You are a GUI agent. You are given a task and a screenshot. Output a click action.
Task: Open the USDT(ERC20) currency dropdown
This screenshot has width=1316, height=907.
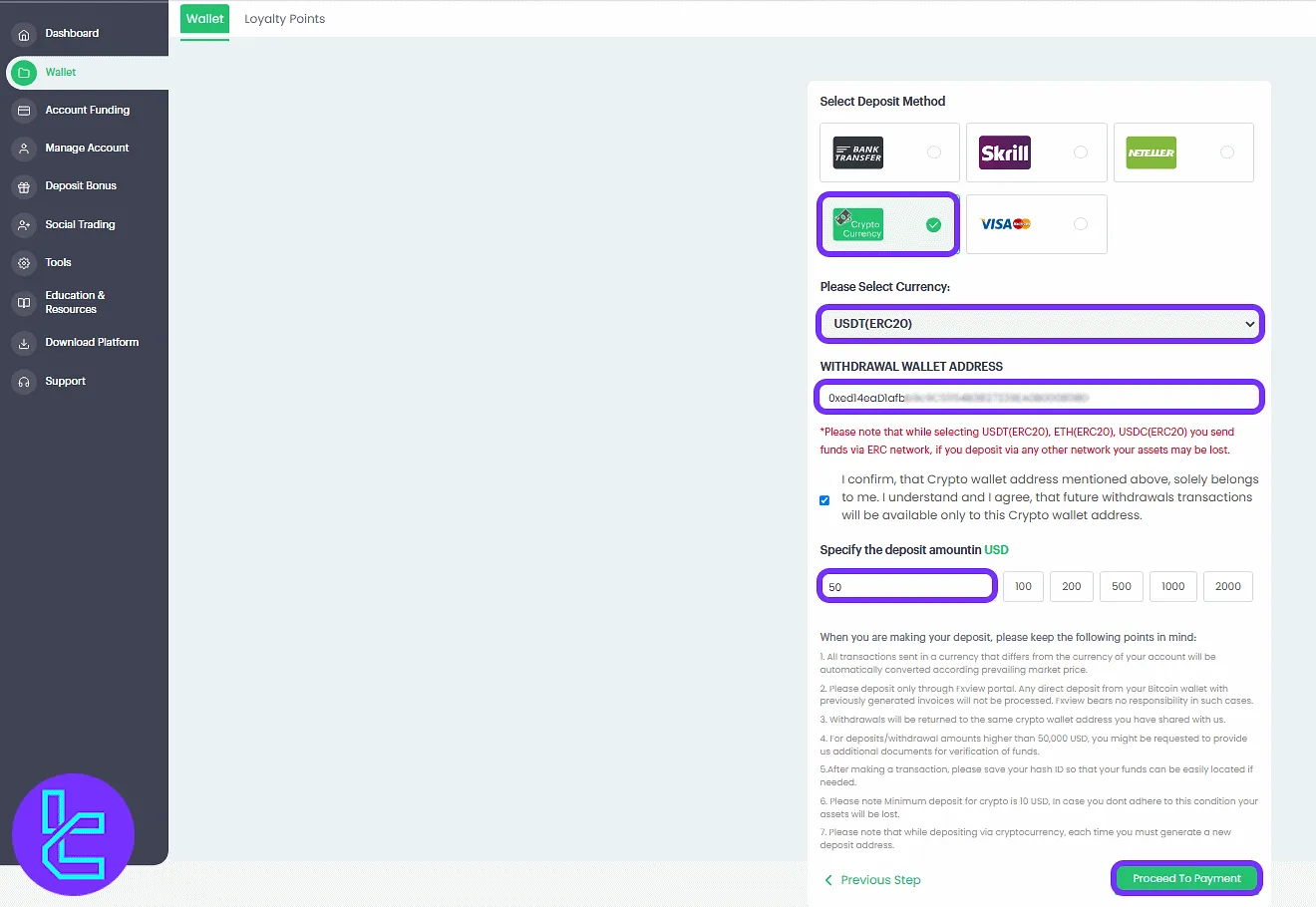pos(1040,324)
